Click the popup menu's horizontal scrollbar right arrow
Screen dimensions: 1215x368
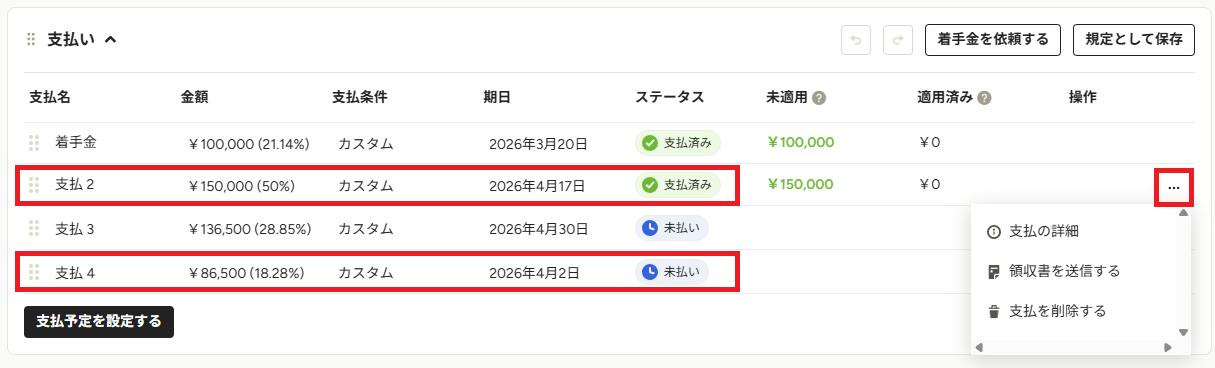1168,347
